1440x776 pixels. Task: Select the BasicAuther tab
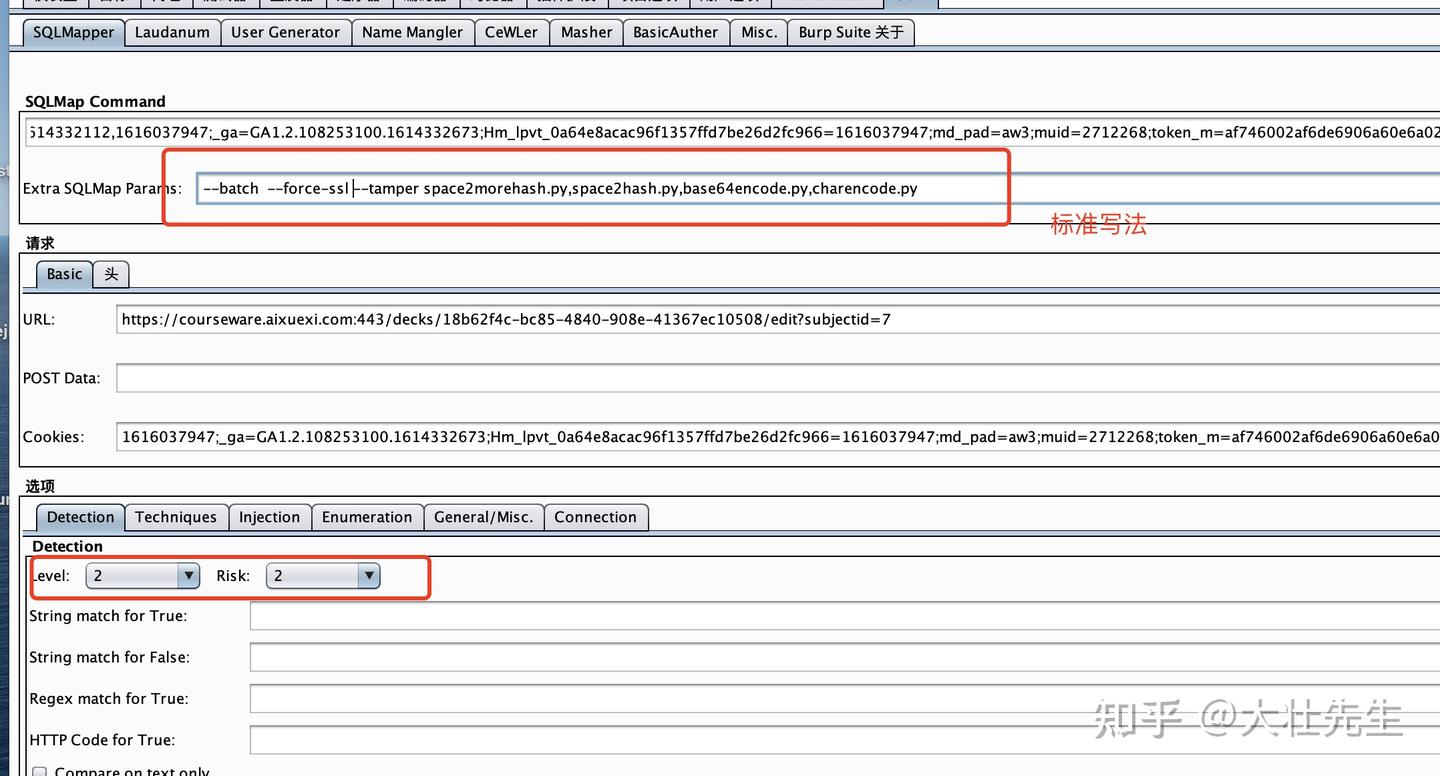coord(676,31)
